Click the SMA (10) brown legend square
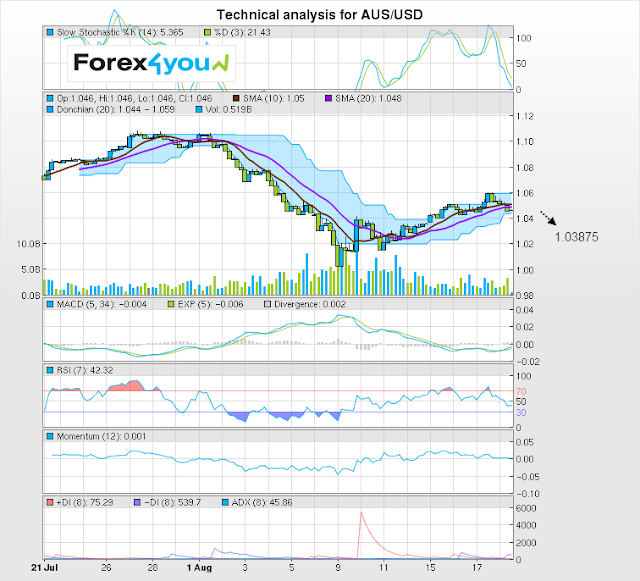 pyautogui.click(x=236, y=98)
